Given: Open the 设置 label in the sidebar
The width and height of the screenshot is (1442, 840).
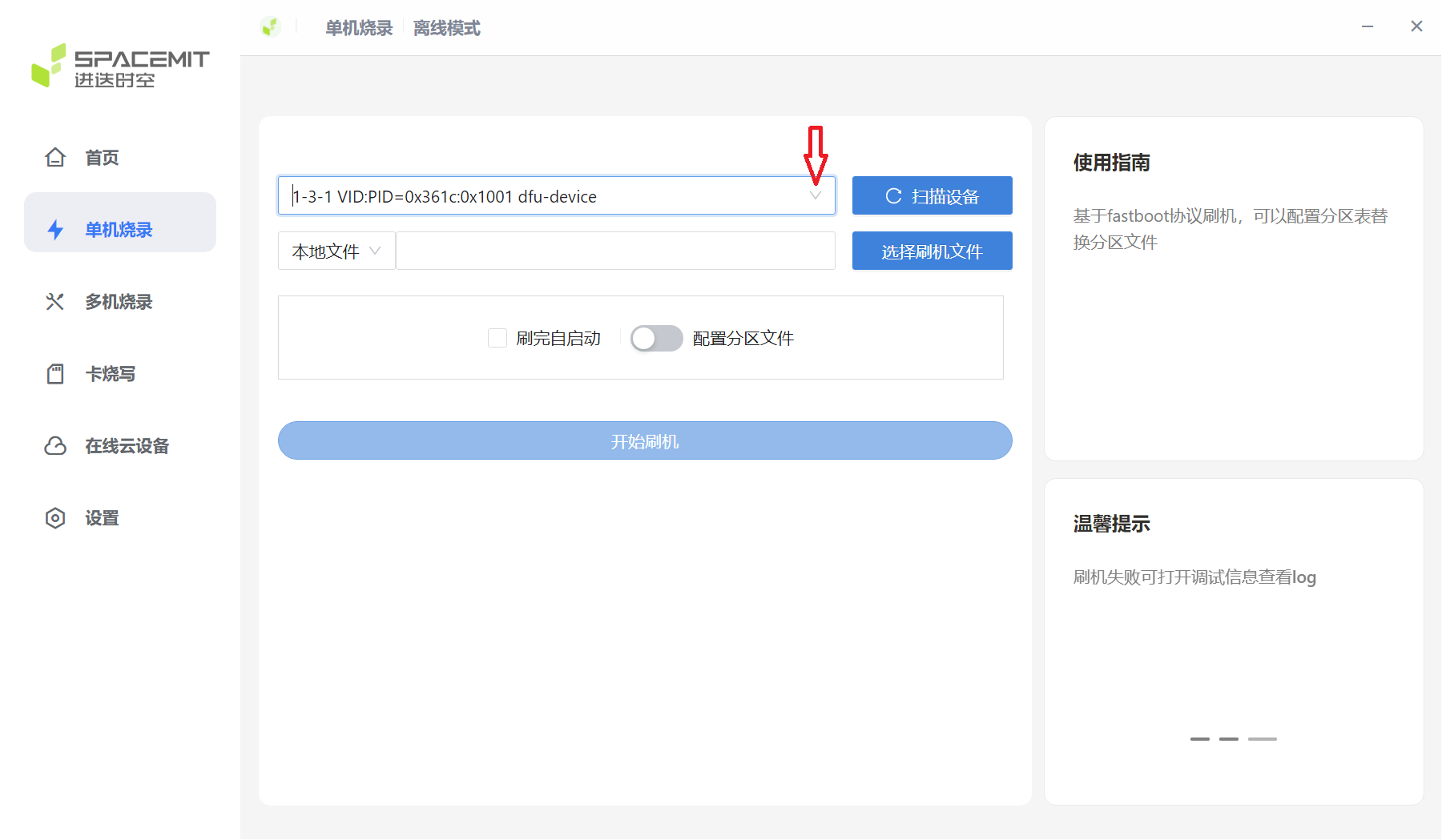Looking at the screenshot, I should [102, 518].
